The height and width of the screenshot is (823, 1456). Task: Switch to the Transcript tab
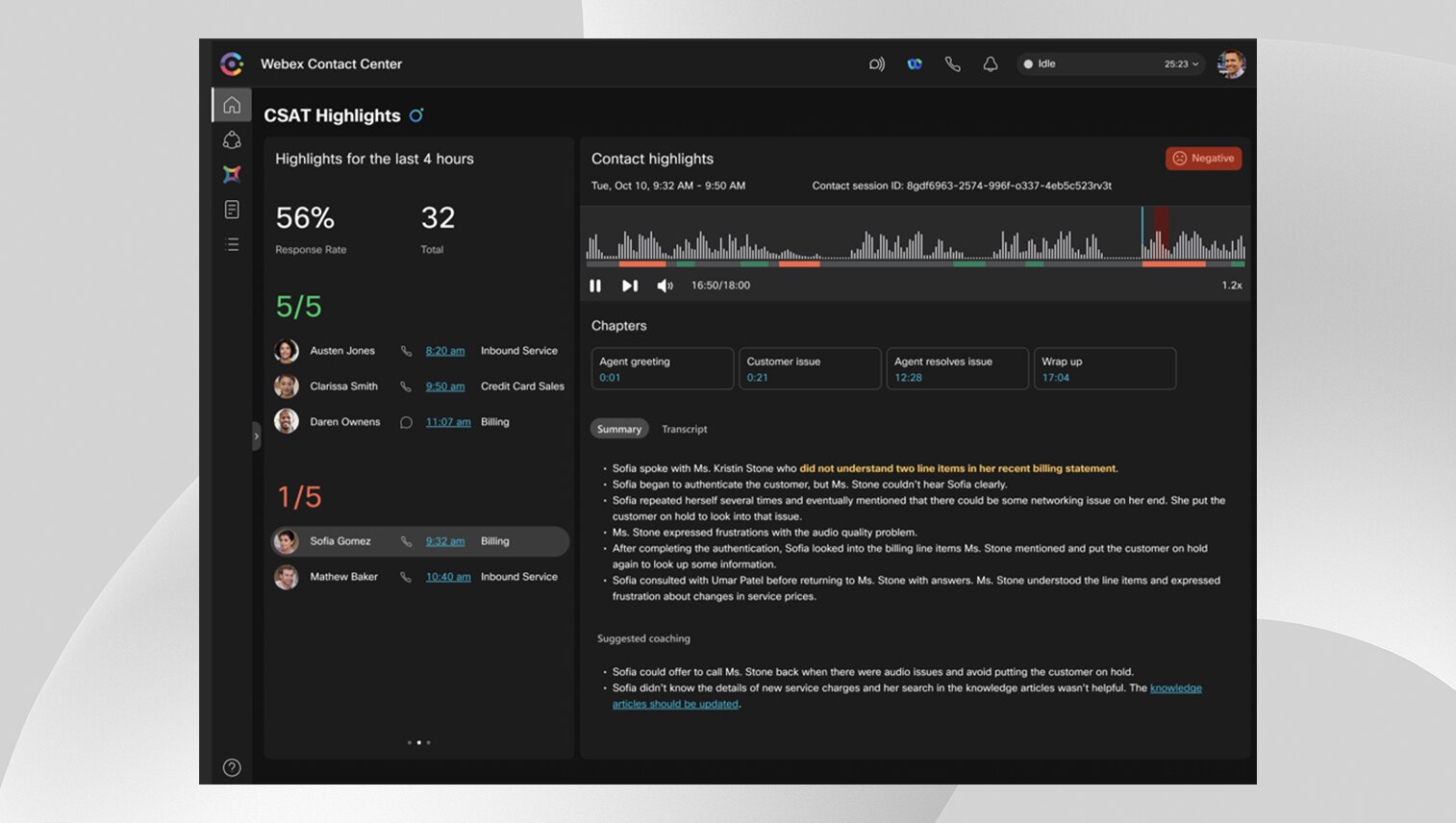(x=684, y=430)
